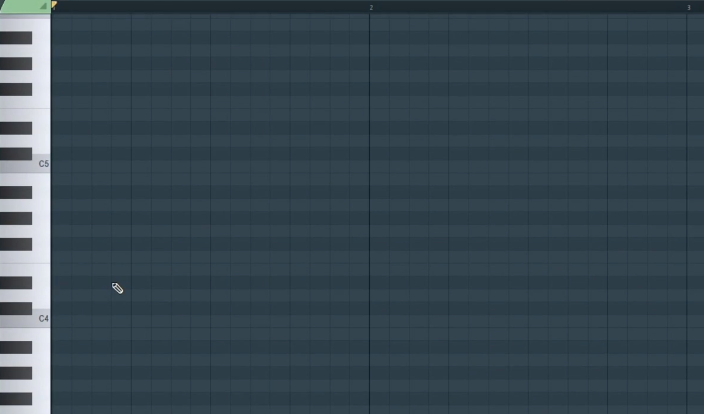Play the C#4 black key above C4
The width and height of the screenshot is (704, 414).
tap(16, 308)
